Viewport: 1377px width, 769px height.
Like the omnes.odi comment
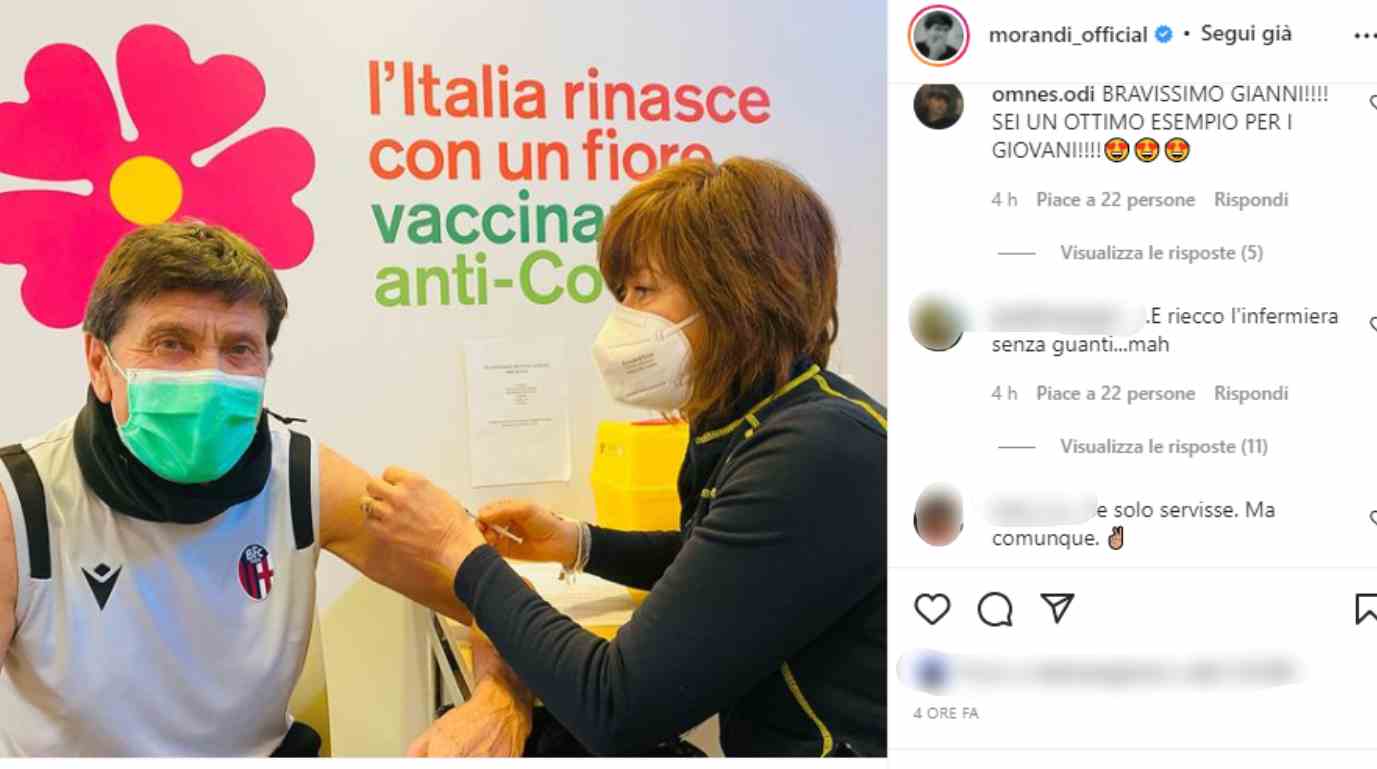1372,101
